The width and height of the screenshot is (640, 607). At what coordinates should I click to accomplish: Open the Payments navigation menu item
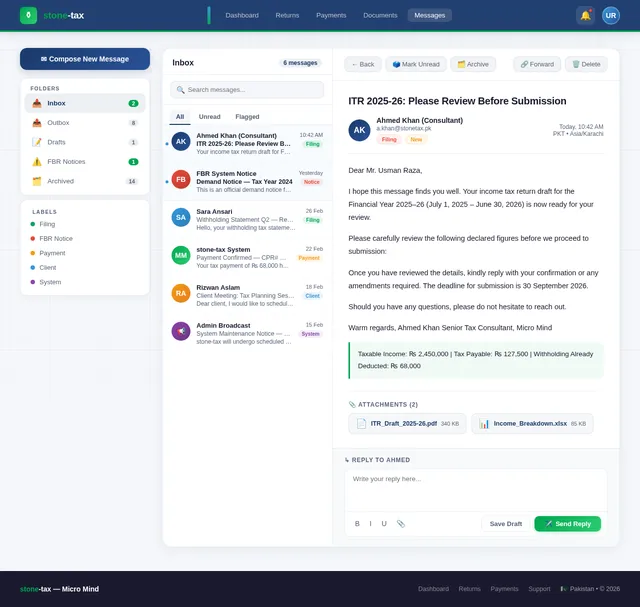point(331,15)
